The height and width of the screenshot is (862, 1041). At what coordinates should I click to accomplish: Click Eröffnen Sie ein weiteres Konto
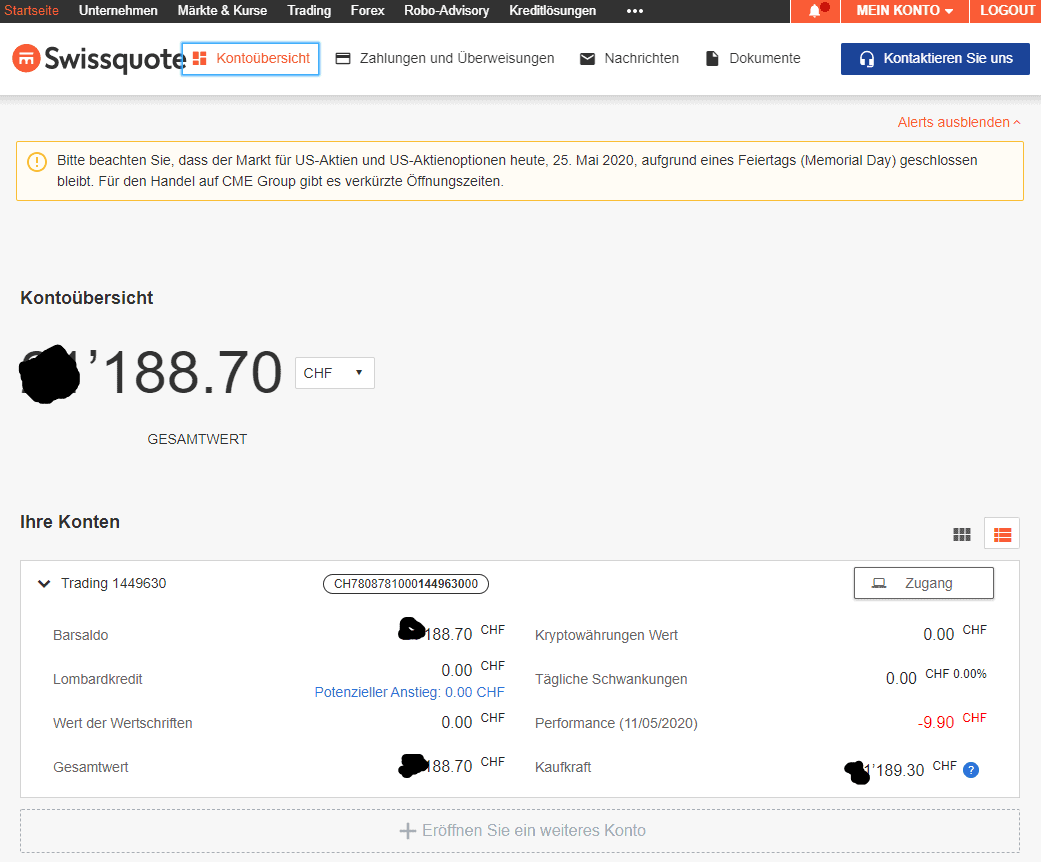pos(520,831)
